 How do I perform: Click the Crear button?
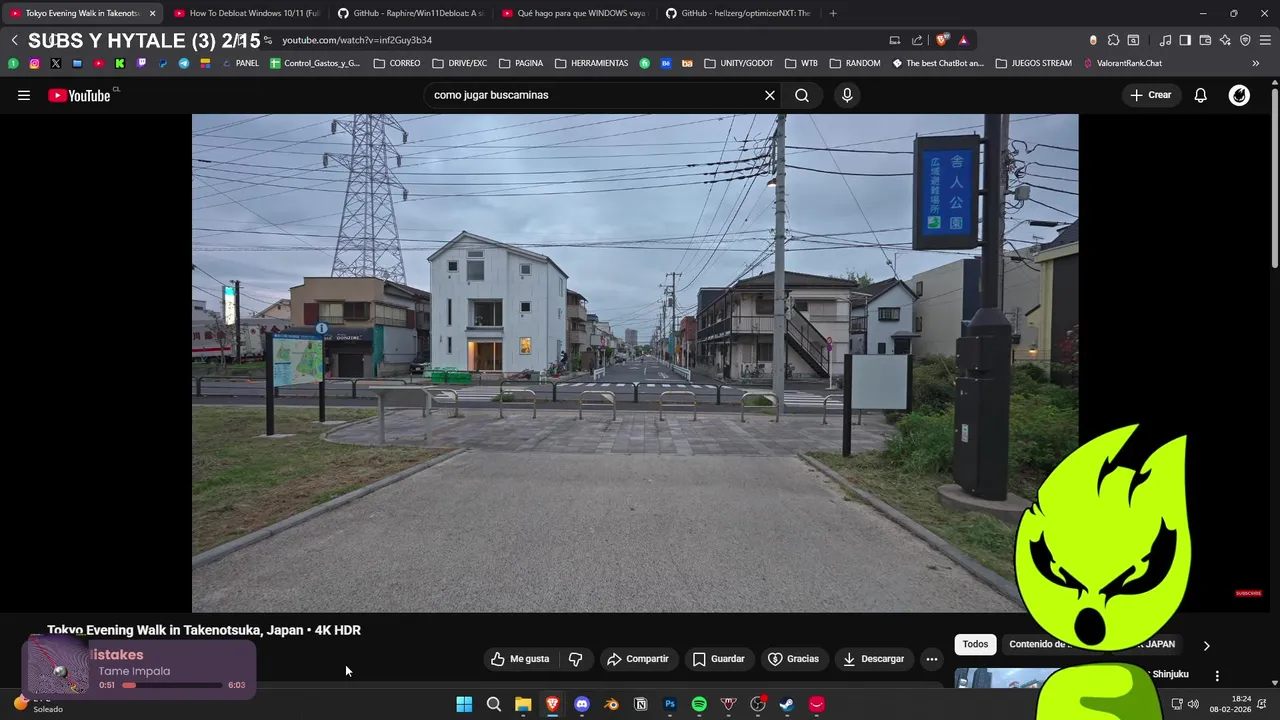1150,95
